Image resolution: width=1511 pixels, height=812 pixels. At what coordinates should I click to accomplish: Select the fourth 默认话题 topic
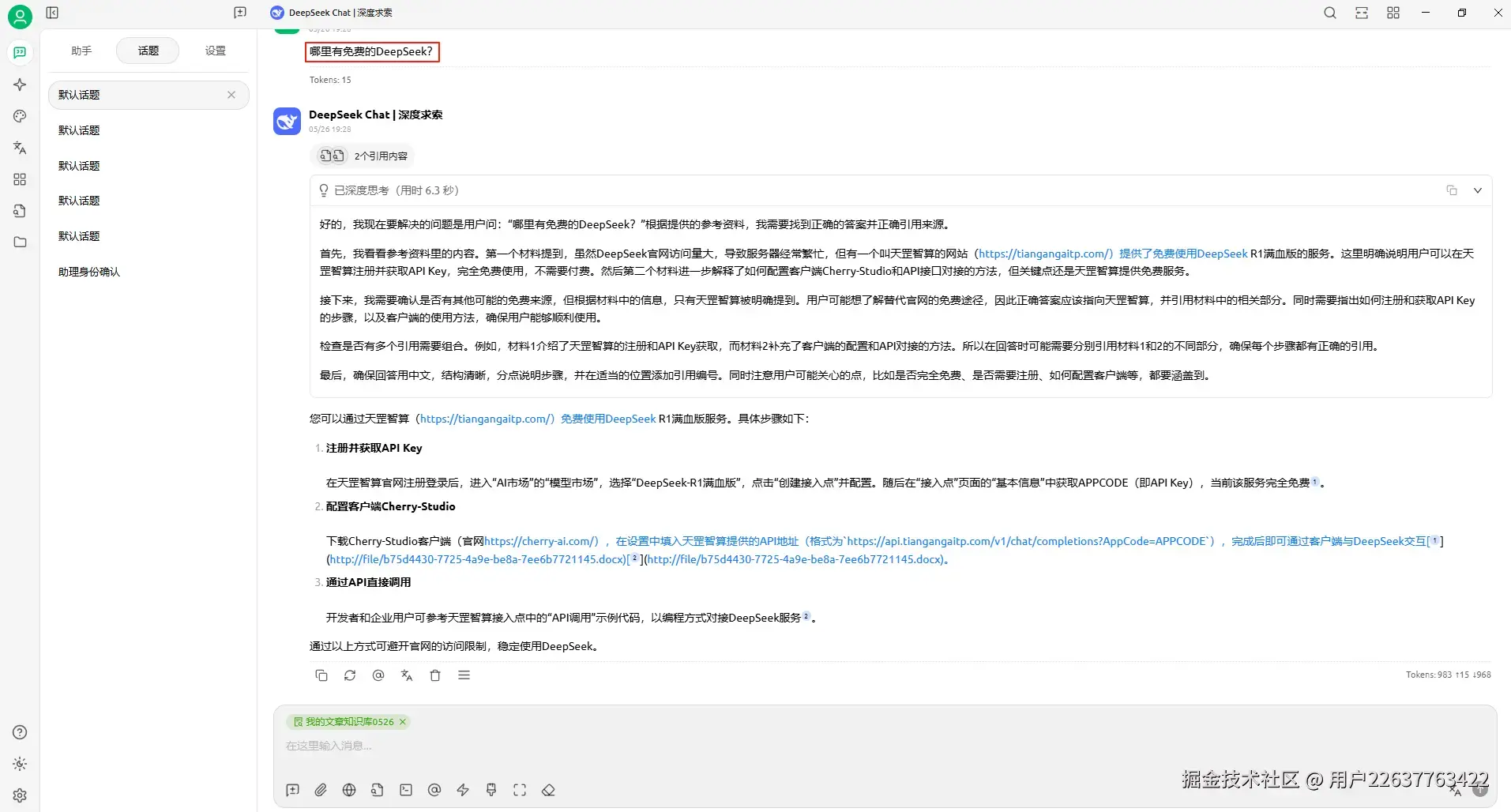148,201
